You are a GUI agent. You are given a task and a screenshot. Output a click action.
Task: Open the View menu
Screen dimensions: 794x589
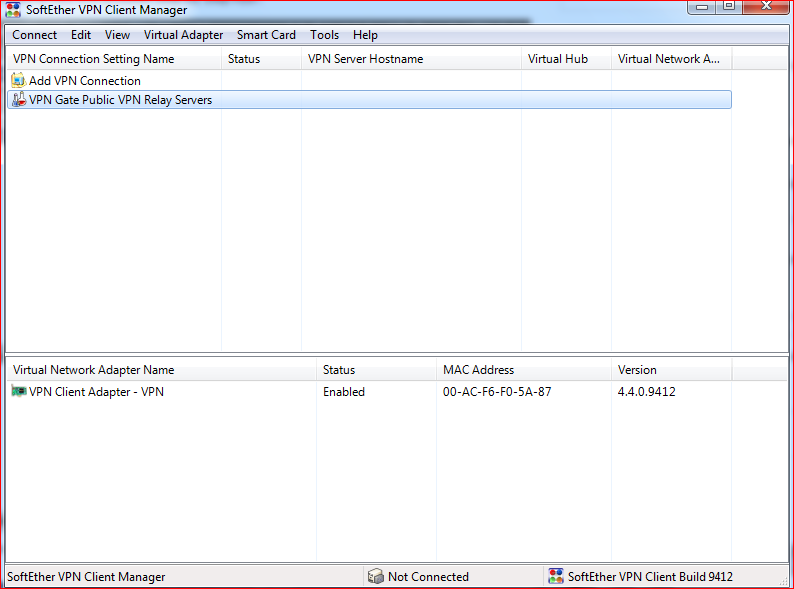(x=117, y=35)
